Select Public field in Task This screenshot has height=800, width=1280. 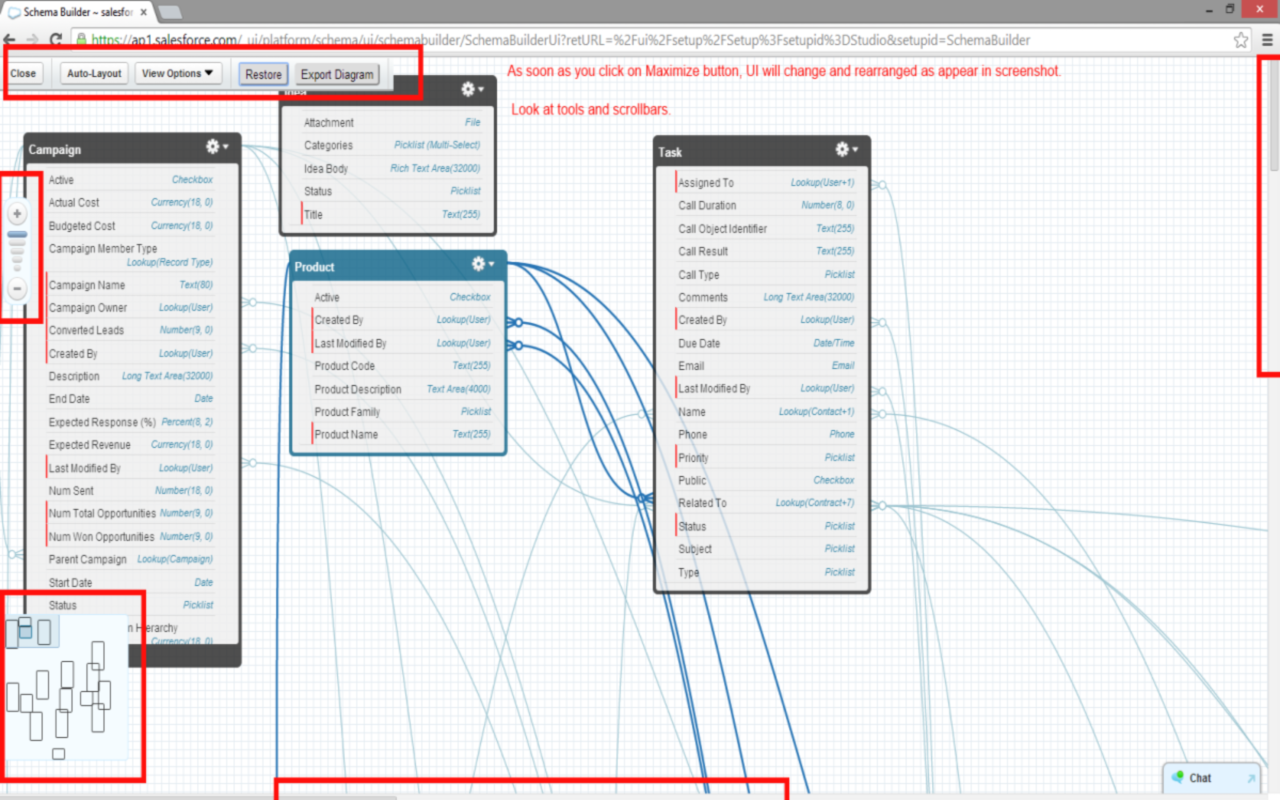pos(766,480)
